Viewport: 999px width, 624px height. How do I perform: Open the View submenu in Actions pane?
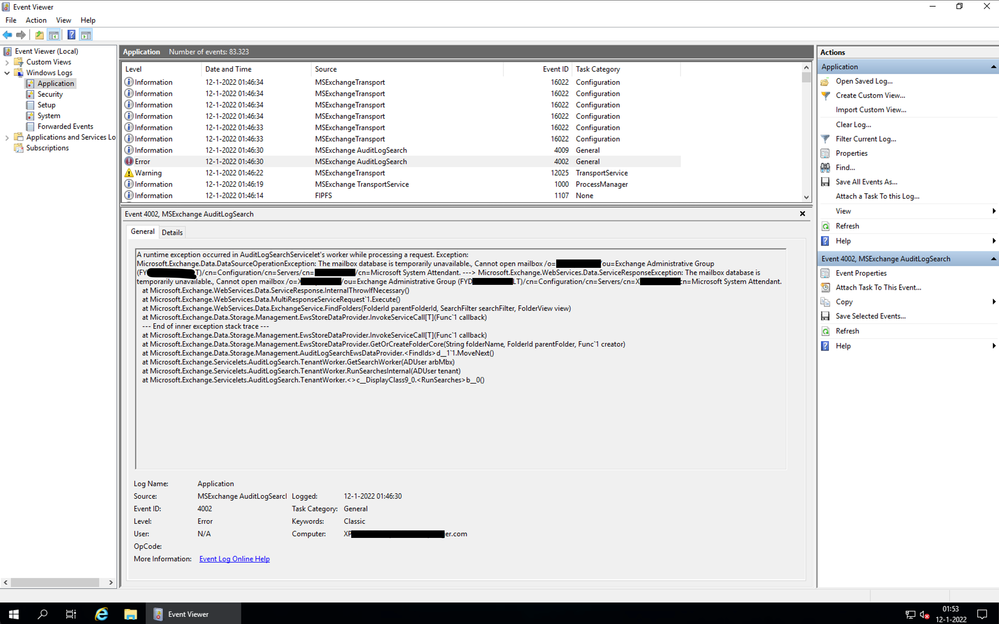(908, 211)
